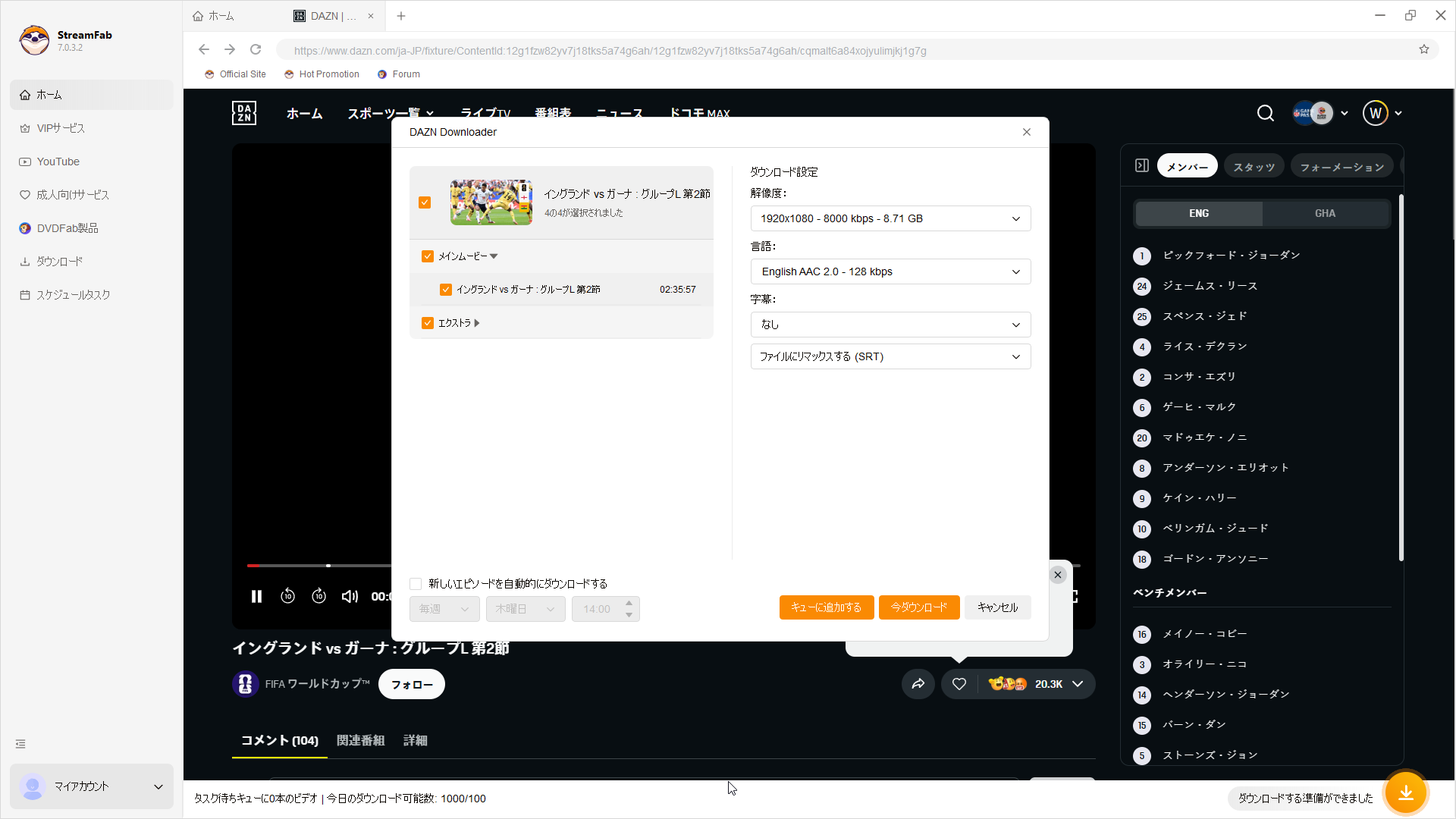Switch to the フォーメーション tab
The height and width of the screenshot is (819, 1456).
click(1342, 167)
